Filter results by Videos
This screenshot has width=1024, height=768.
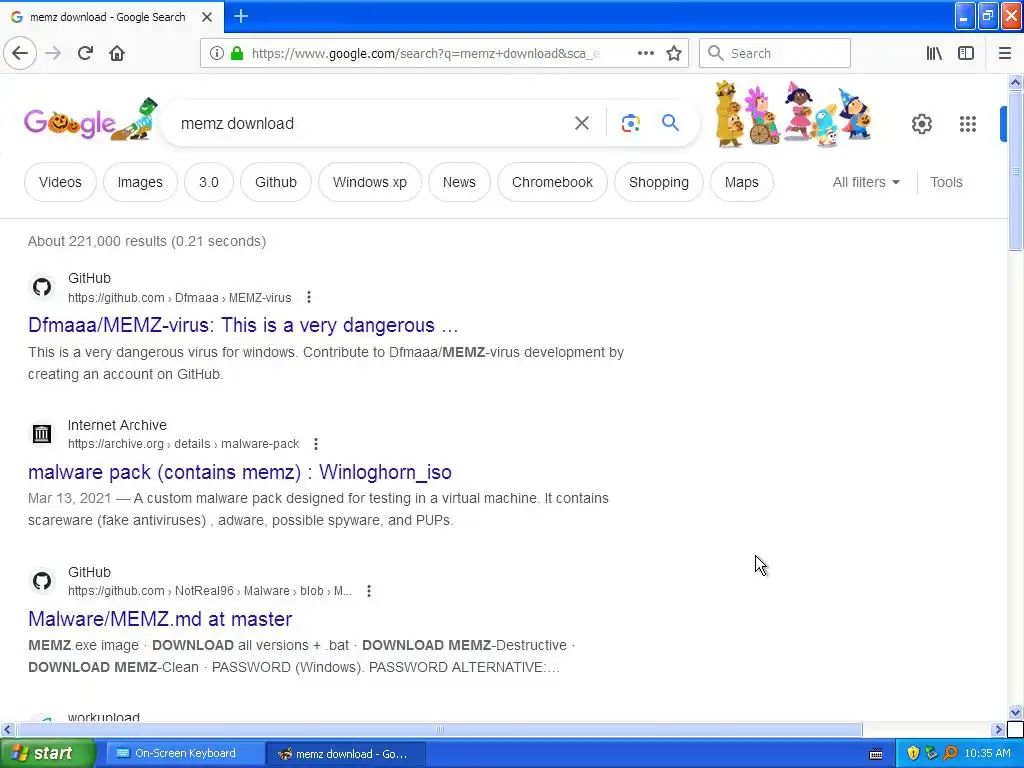pyautogui.click(x=60, y=182)
